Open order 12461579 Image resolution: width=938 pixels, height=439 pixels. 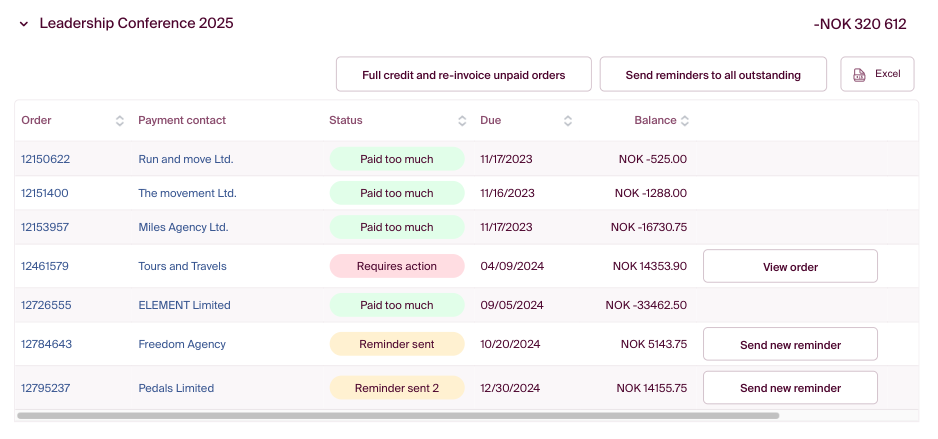(x=45, y=266)
